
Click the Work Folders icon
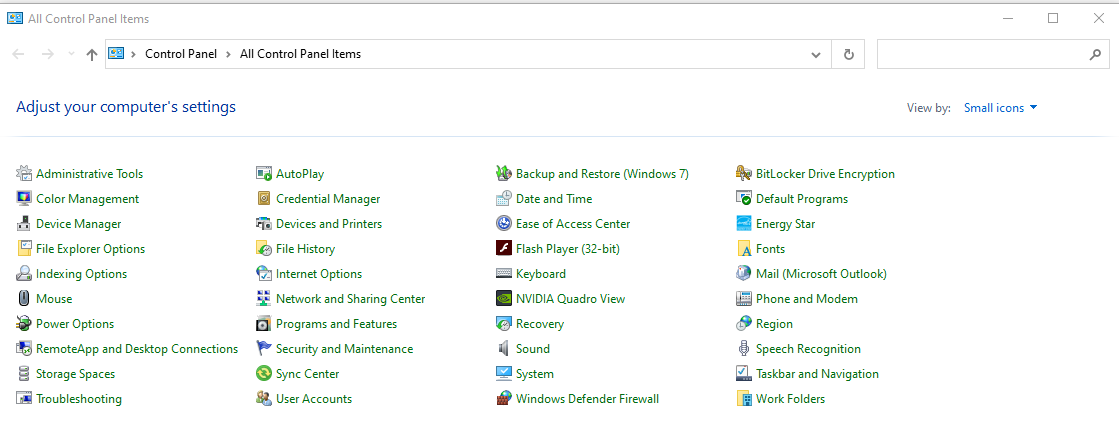(744, 398)
